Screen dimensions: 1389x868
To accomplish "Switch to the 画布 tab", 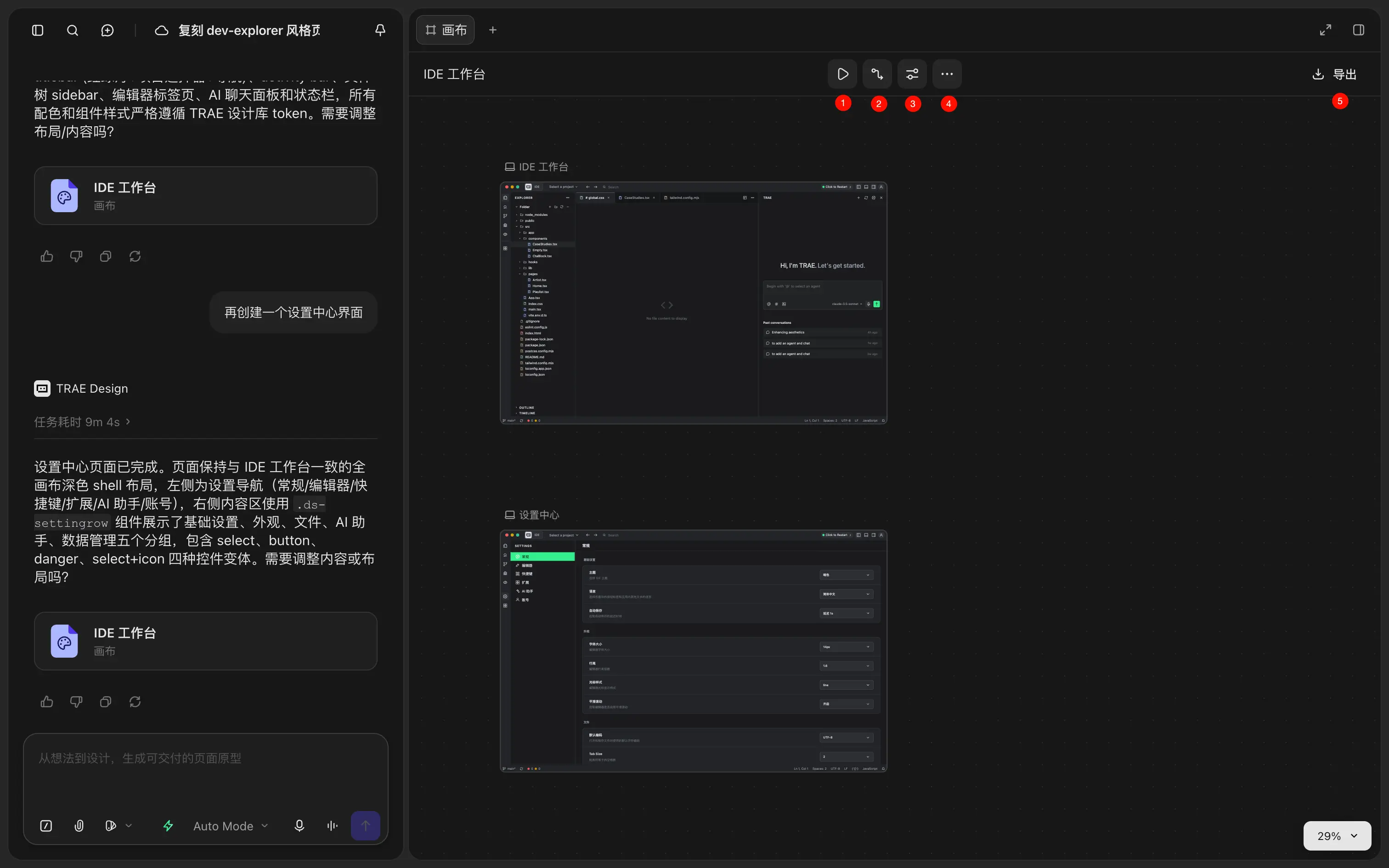I will pos(446,30).
